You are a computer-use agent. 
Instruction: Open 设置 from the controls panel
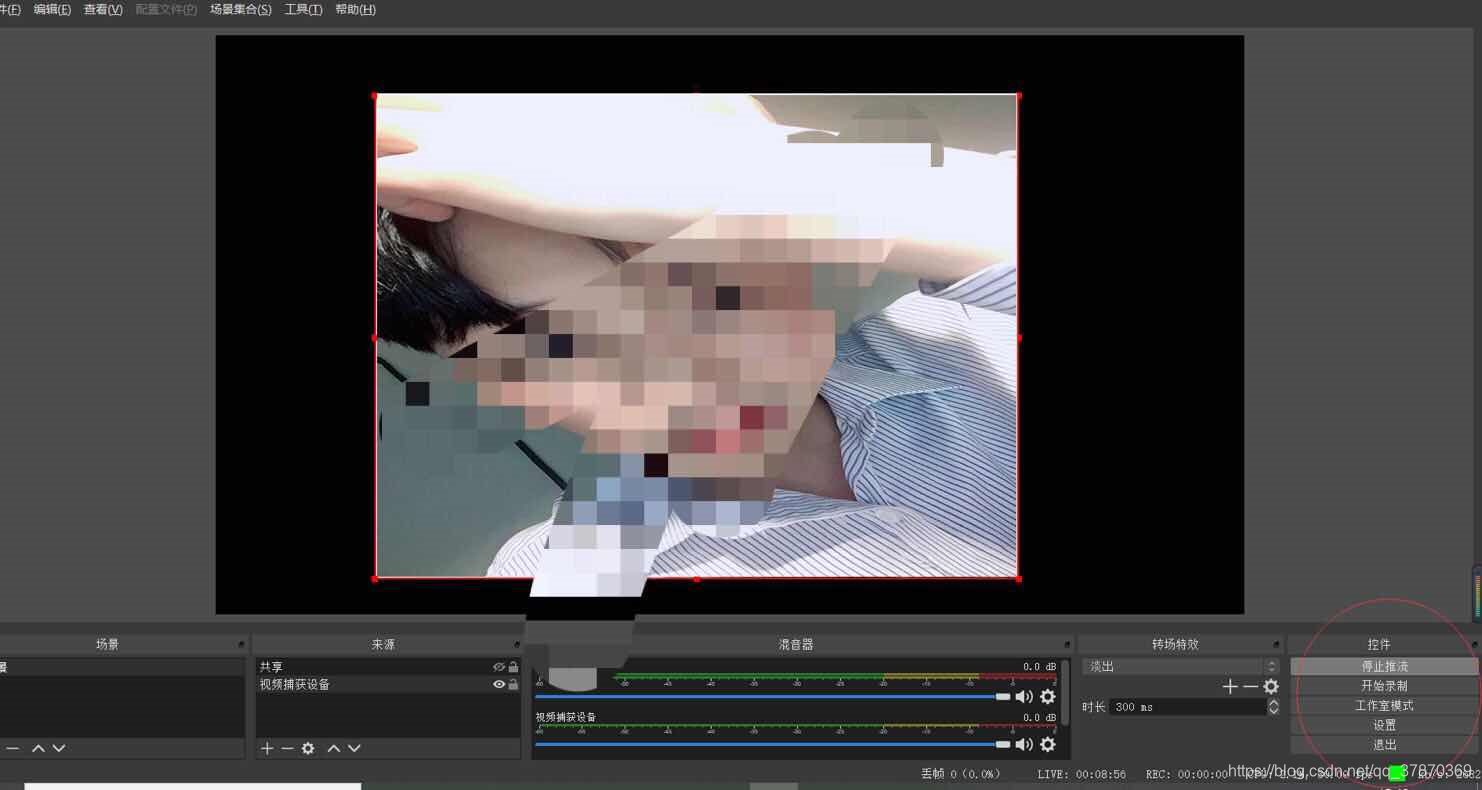(x=1384, y=725)
